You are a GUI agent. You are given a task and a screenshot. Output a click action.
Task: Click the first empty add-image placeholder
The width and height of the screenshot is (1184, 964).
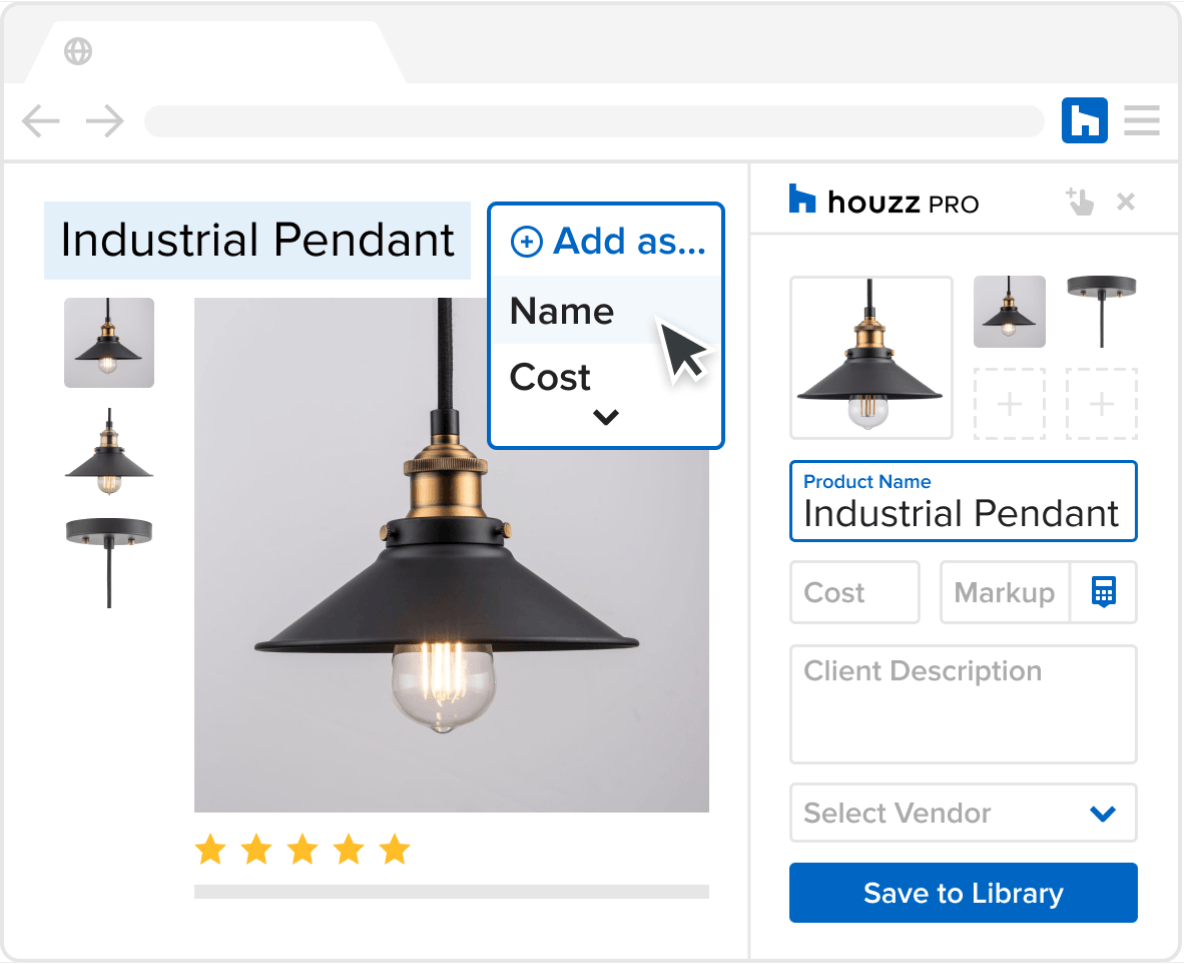(1010, 404)
